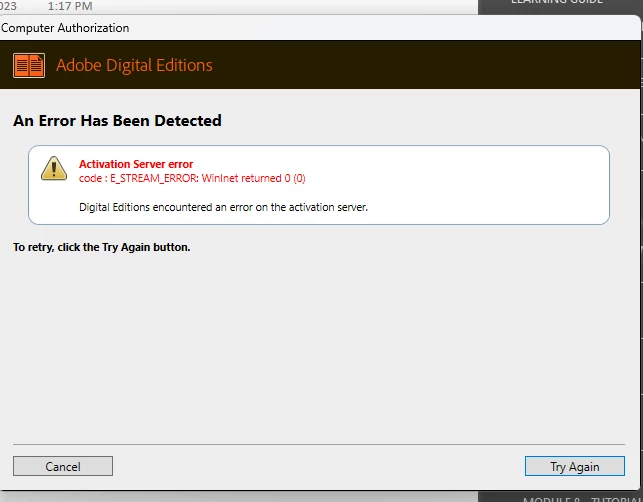Click 'An Error Has Been Detected' heading

[x=117, y=121]
